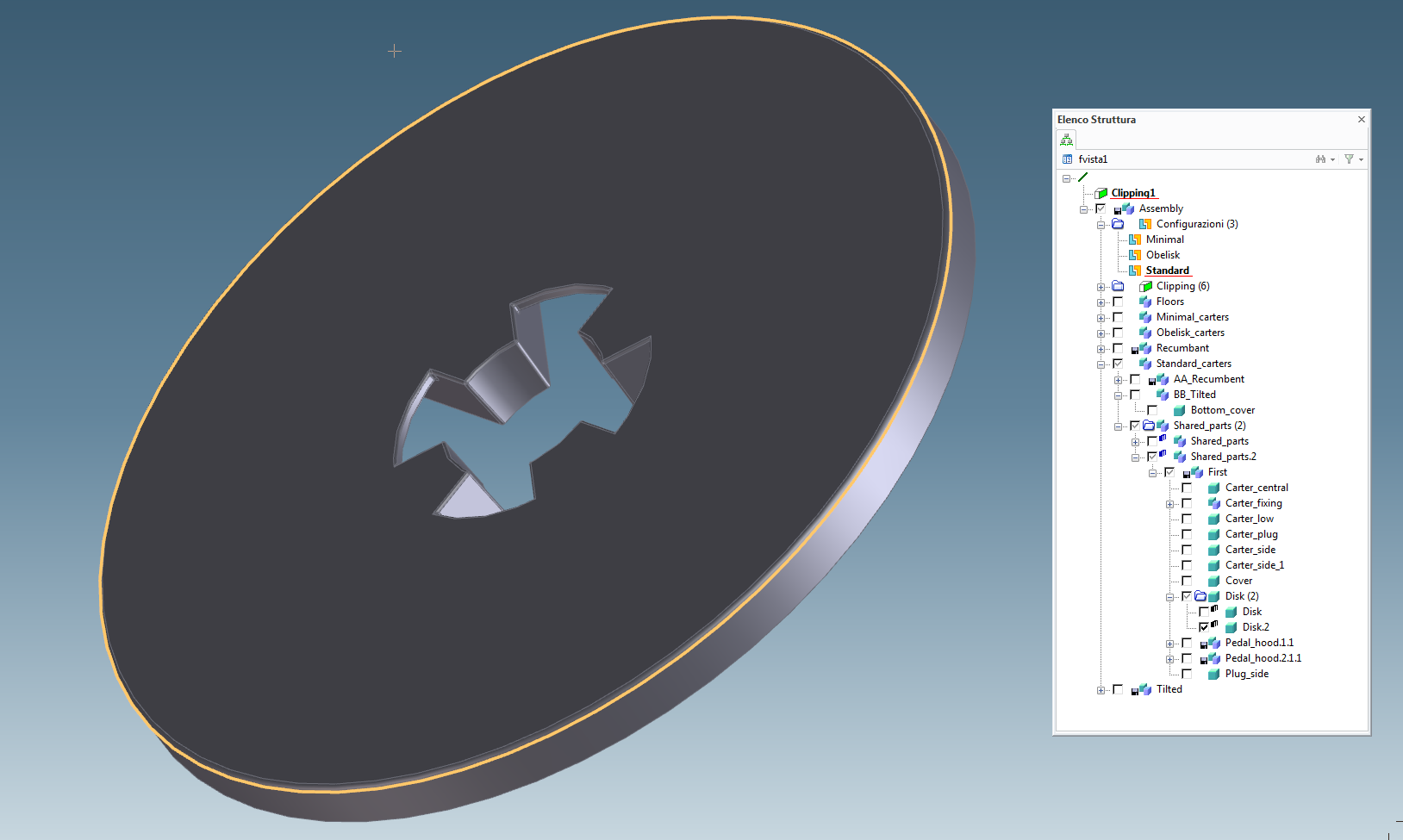Click the Floors assembly icon

point(1145,302)
